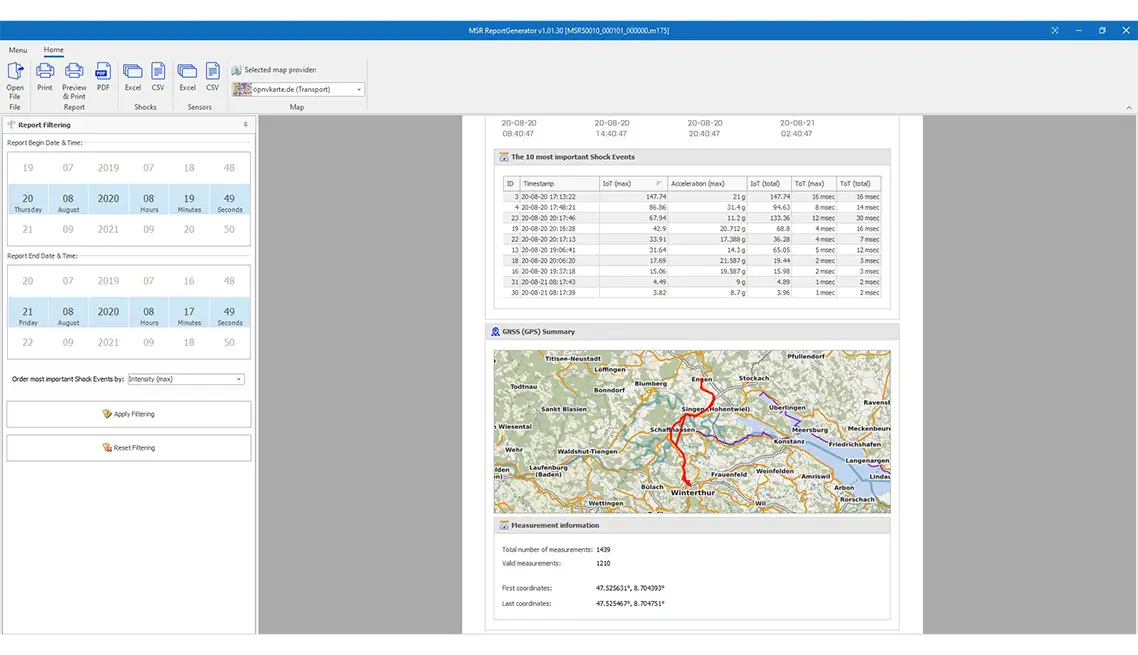
Task: Pin the Report Filtering panel
Action: (x=246, y=125)
